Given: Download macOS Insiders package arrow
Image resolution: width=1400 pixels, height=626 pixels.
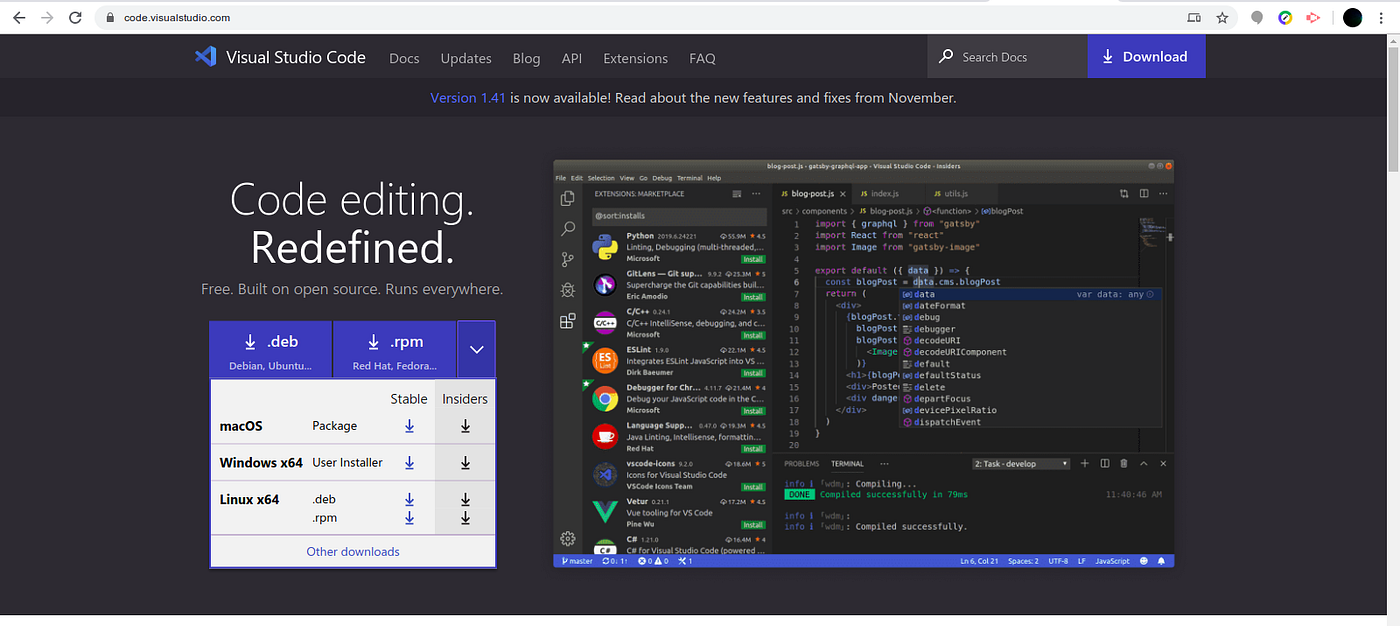Looking at the screenshot, I should (x=465, y=426).
